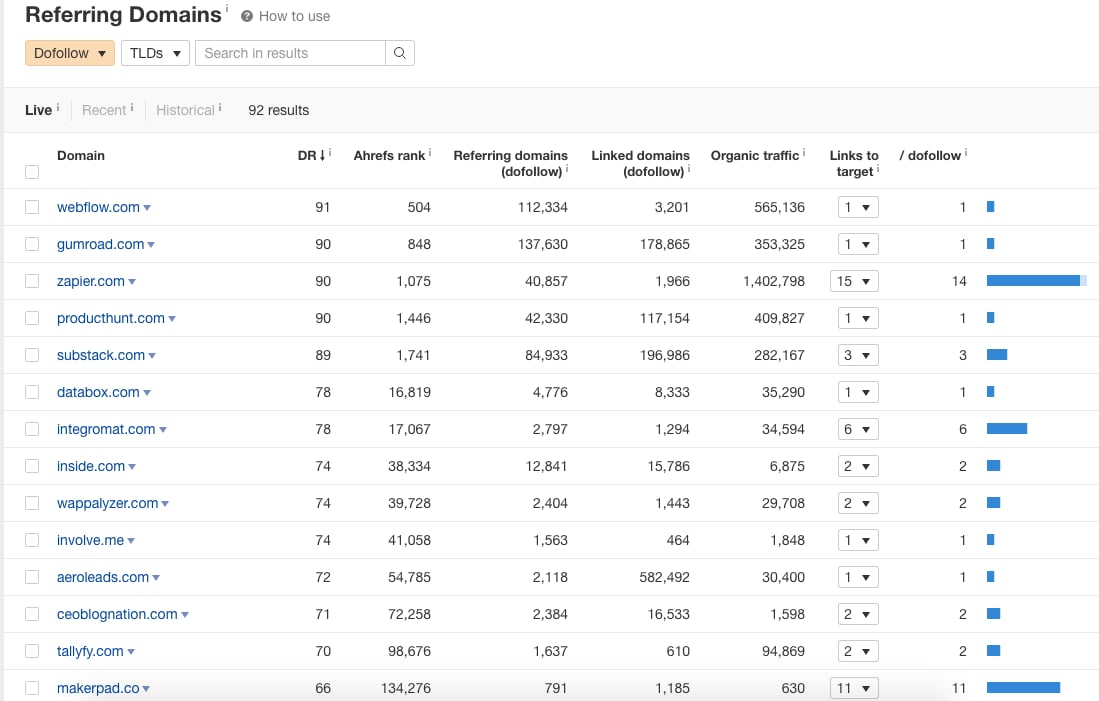The height and width of the screenshot is (701, 1099).
Task: Tick the substack.com row checkbox
Action: pos(32,355)
